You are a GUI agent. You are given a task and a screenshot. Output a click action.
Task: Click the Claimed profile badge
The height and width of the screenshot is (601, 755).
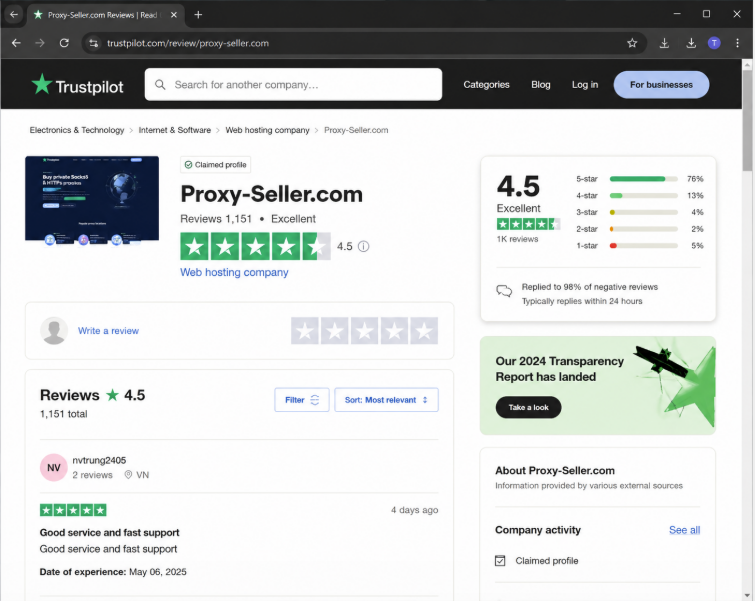click(x=215, y=165)
